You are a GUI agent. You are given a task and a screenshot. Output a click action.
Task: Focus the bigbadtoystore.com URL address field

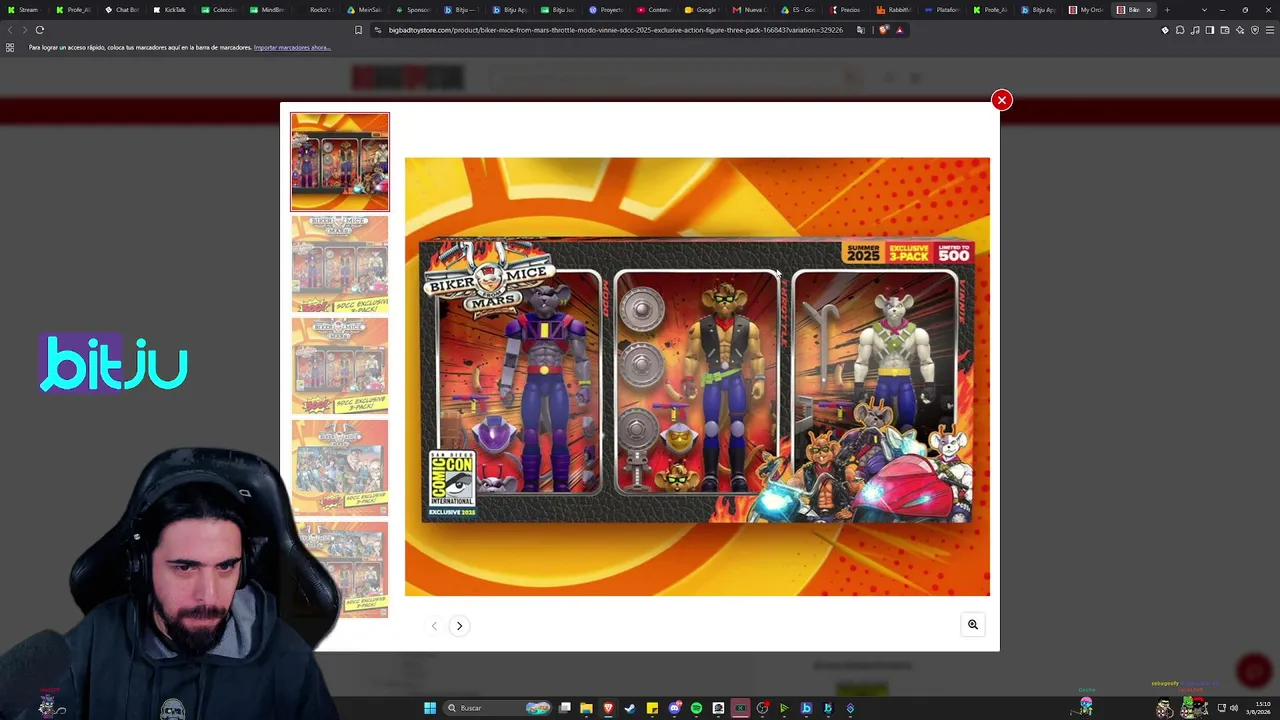(x=615, y=30)
